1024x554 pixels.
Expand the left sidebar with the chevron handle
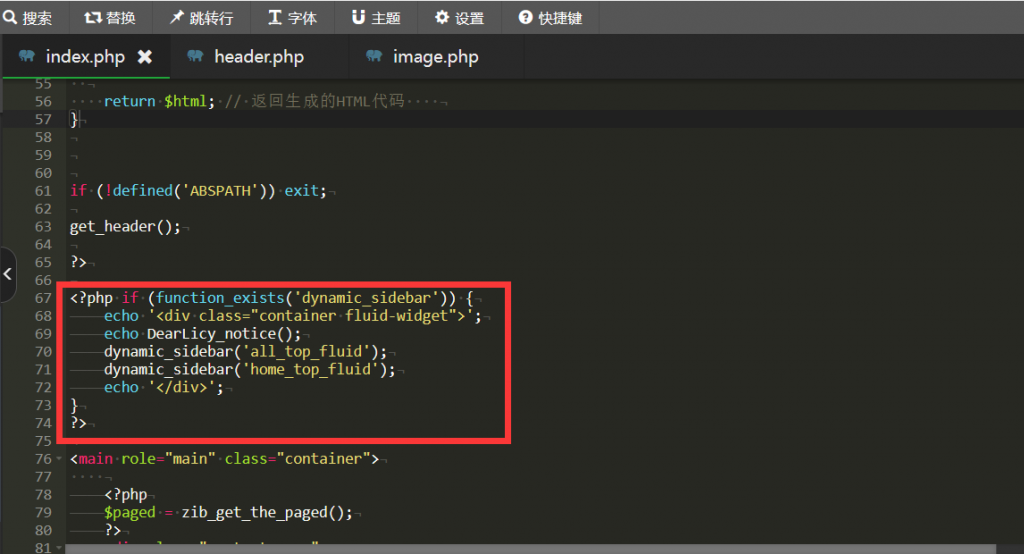tap(8, 272)
